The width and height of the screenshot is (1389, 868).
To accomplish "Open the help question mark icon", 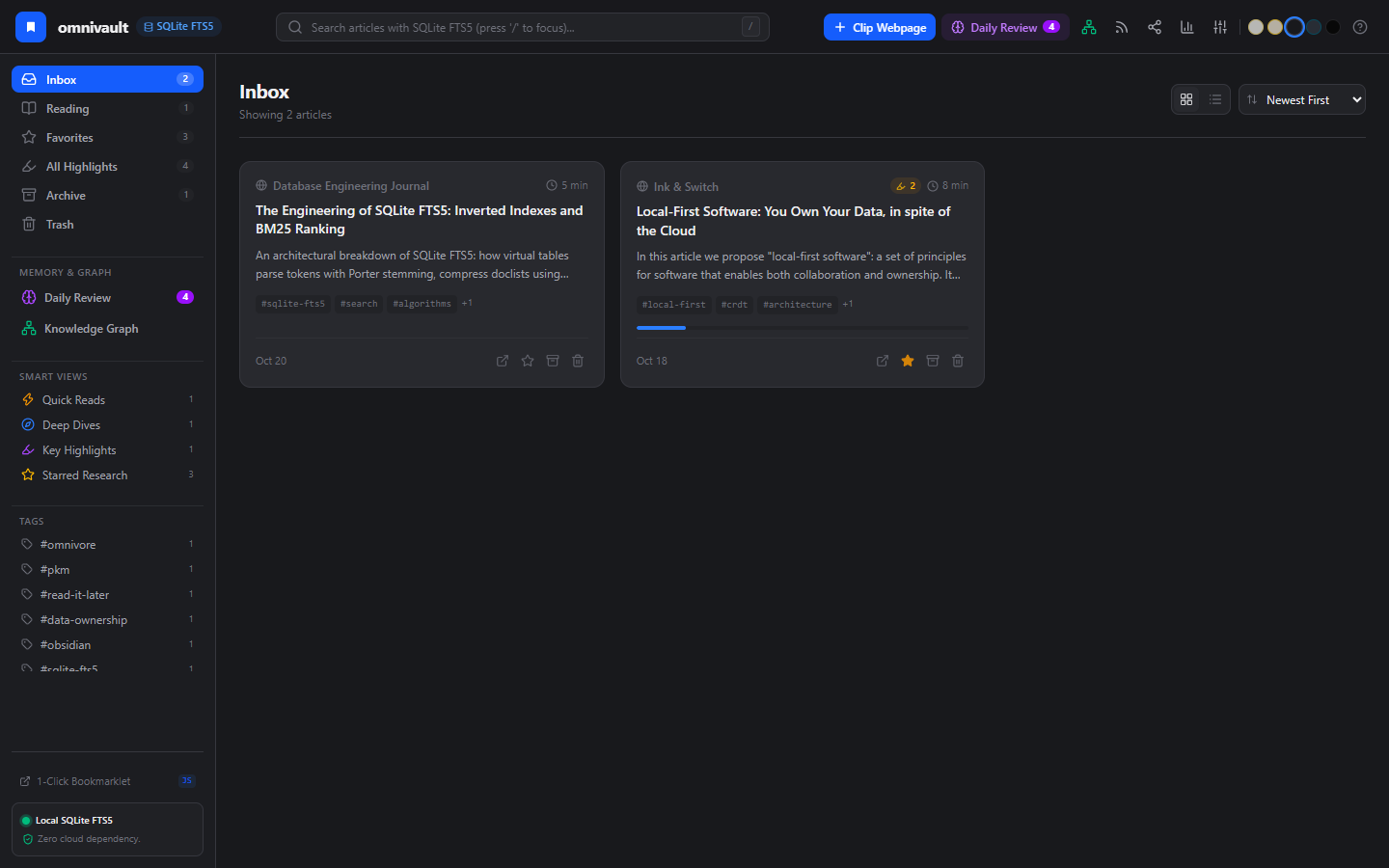I will pos(1360,27).
